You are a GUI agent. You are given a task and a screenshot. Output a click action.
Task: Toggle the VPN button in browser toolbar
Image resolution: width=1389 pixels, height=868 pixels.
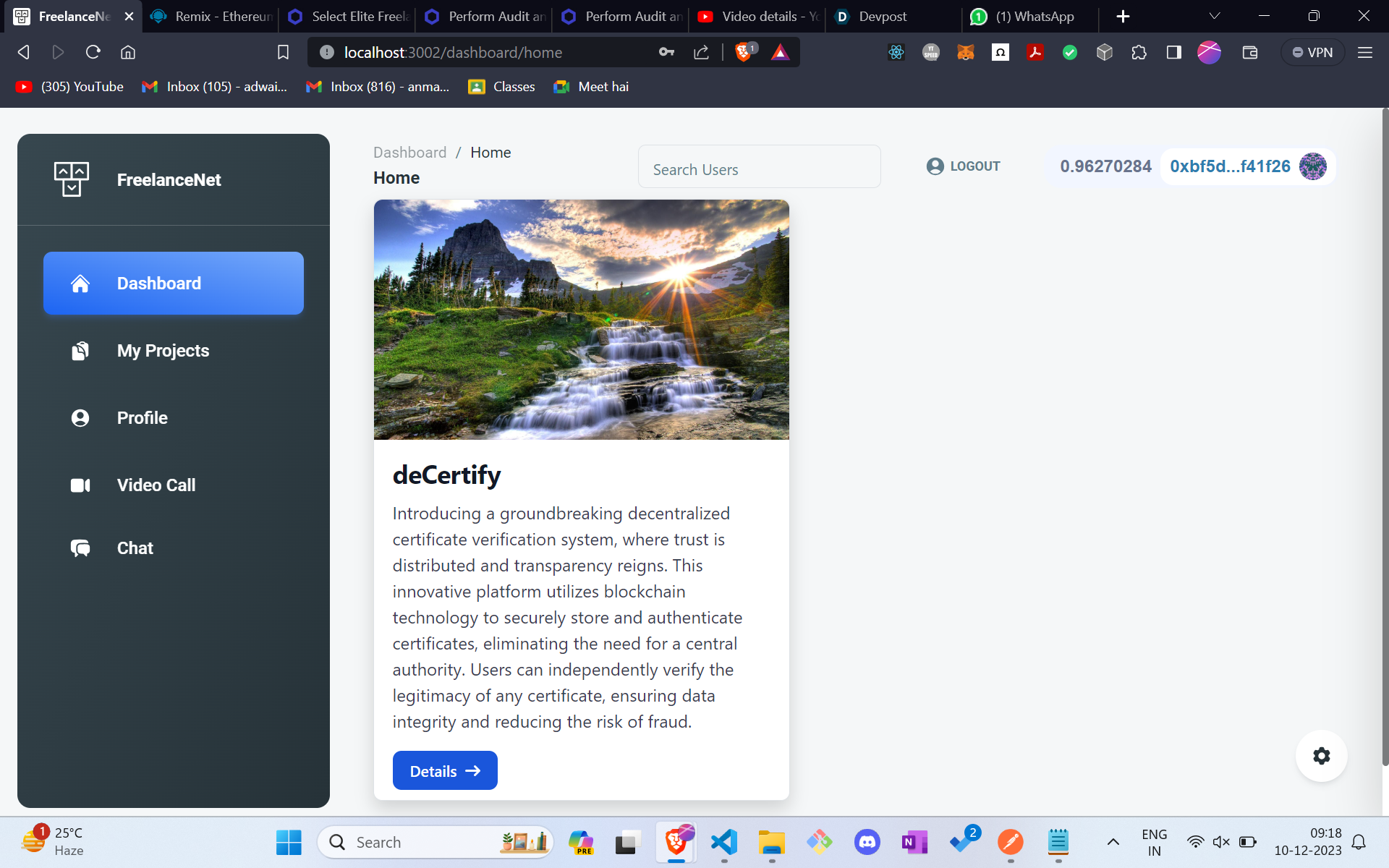(x=1312, y=52)
